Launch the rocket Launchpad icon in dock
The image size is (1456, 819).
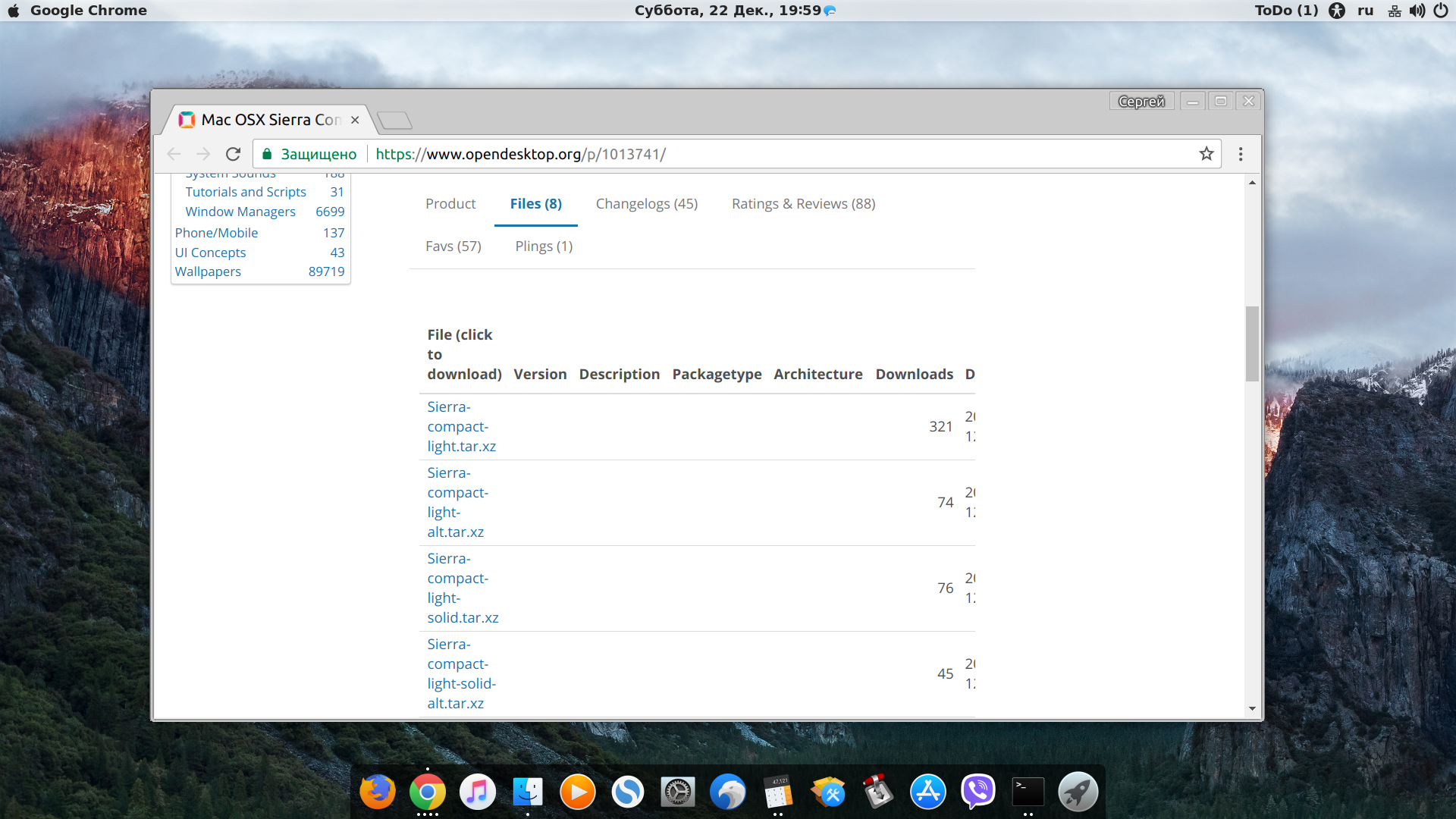click(x=1078, y=792)
